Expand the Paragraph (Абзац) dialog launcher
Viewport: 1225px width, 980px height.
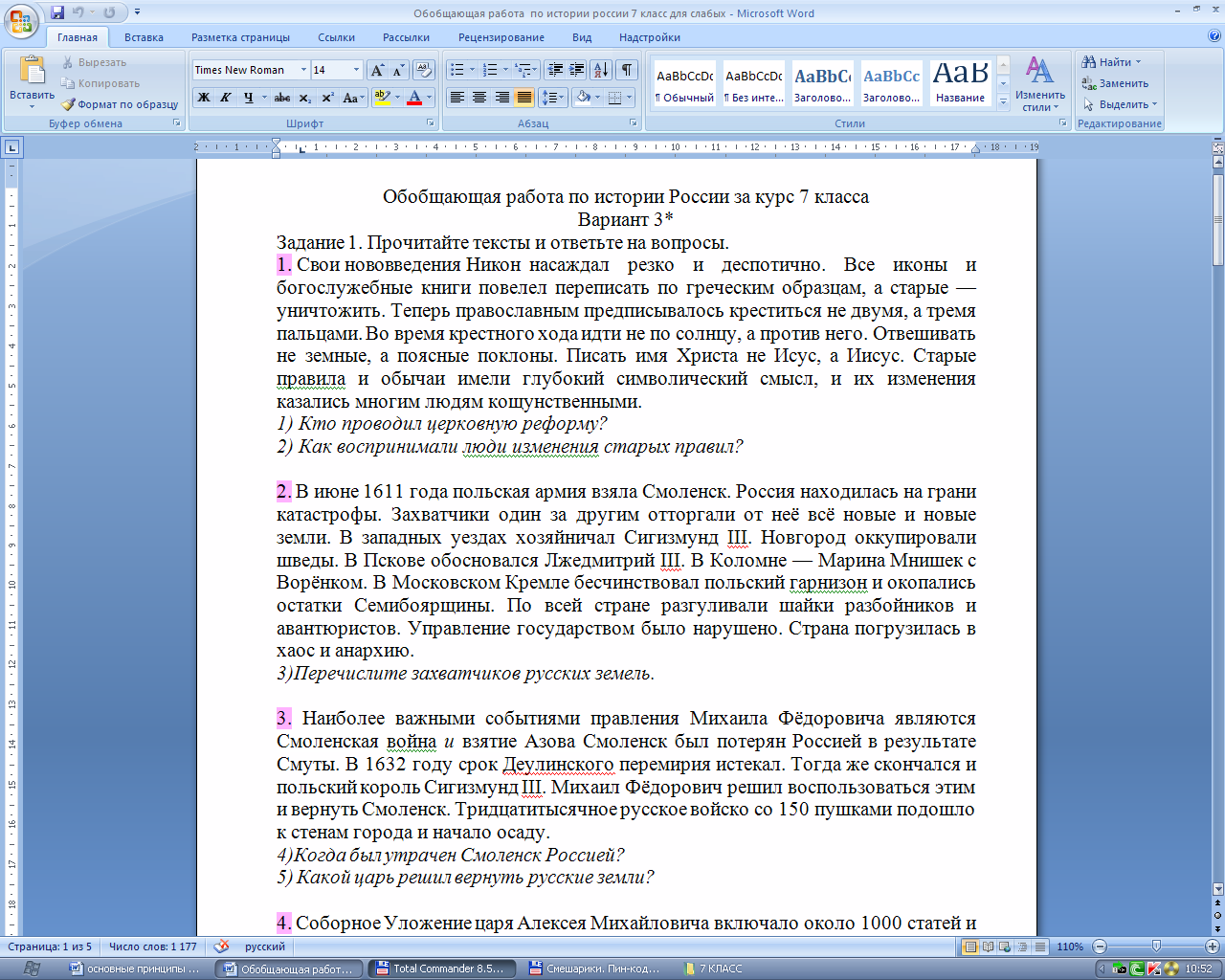[x=633, y=123]
